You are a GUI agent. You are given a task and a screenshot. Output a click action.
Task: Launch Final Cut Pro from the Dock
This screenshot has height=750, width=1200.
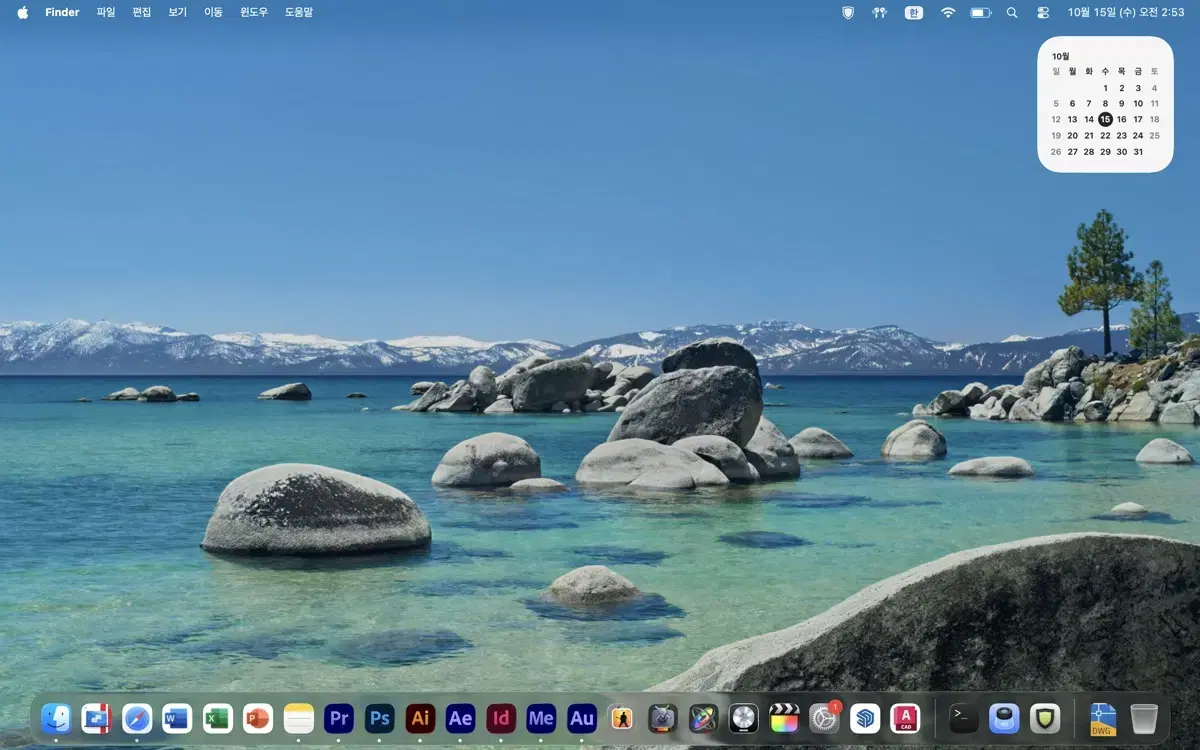pyautogui.click(x=786, y=718)
